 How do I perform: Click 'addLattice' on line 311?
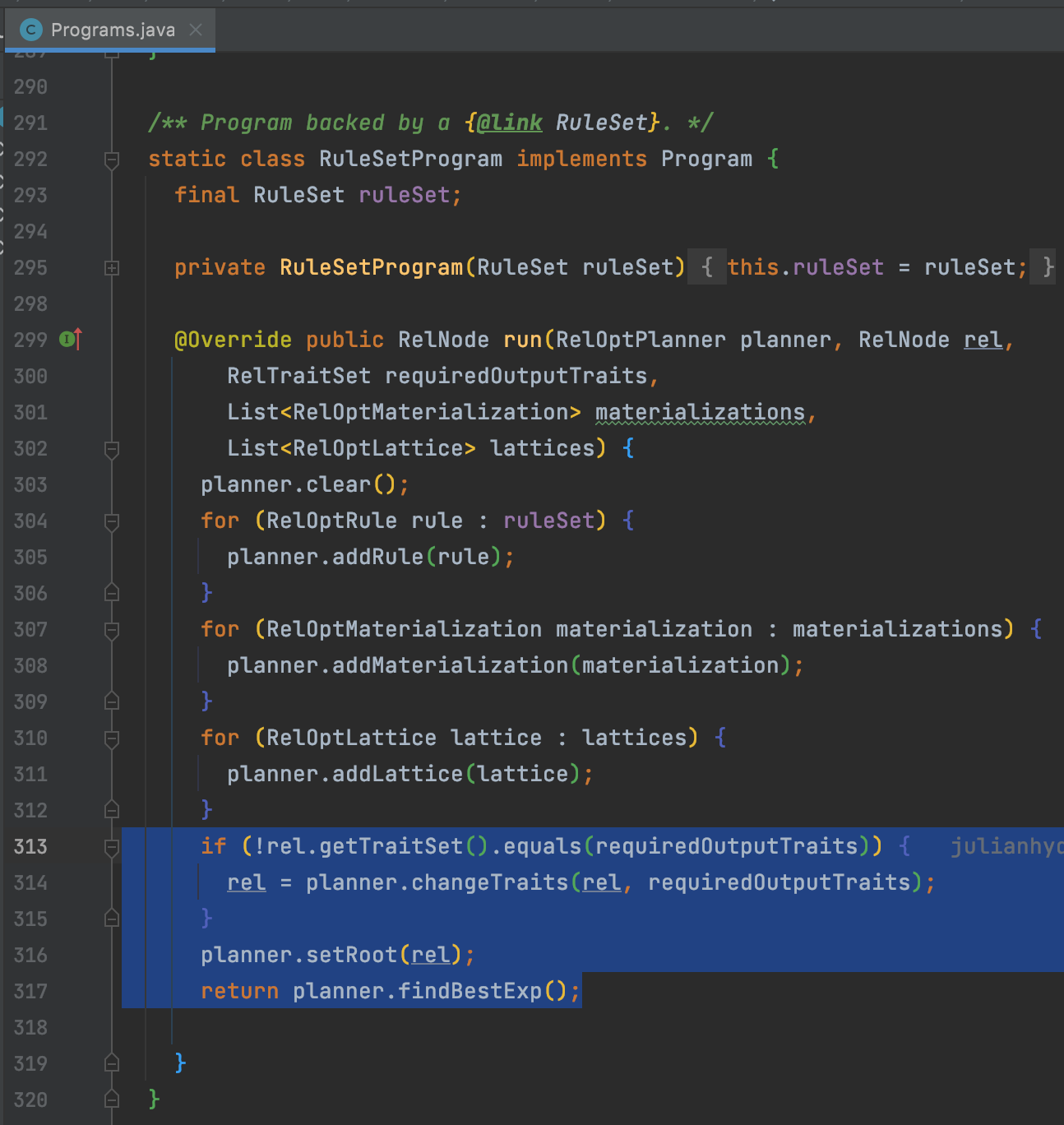pyautogui.click(x=397, y=774)
